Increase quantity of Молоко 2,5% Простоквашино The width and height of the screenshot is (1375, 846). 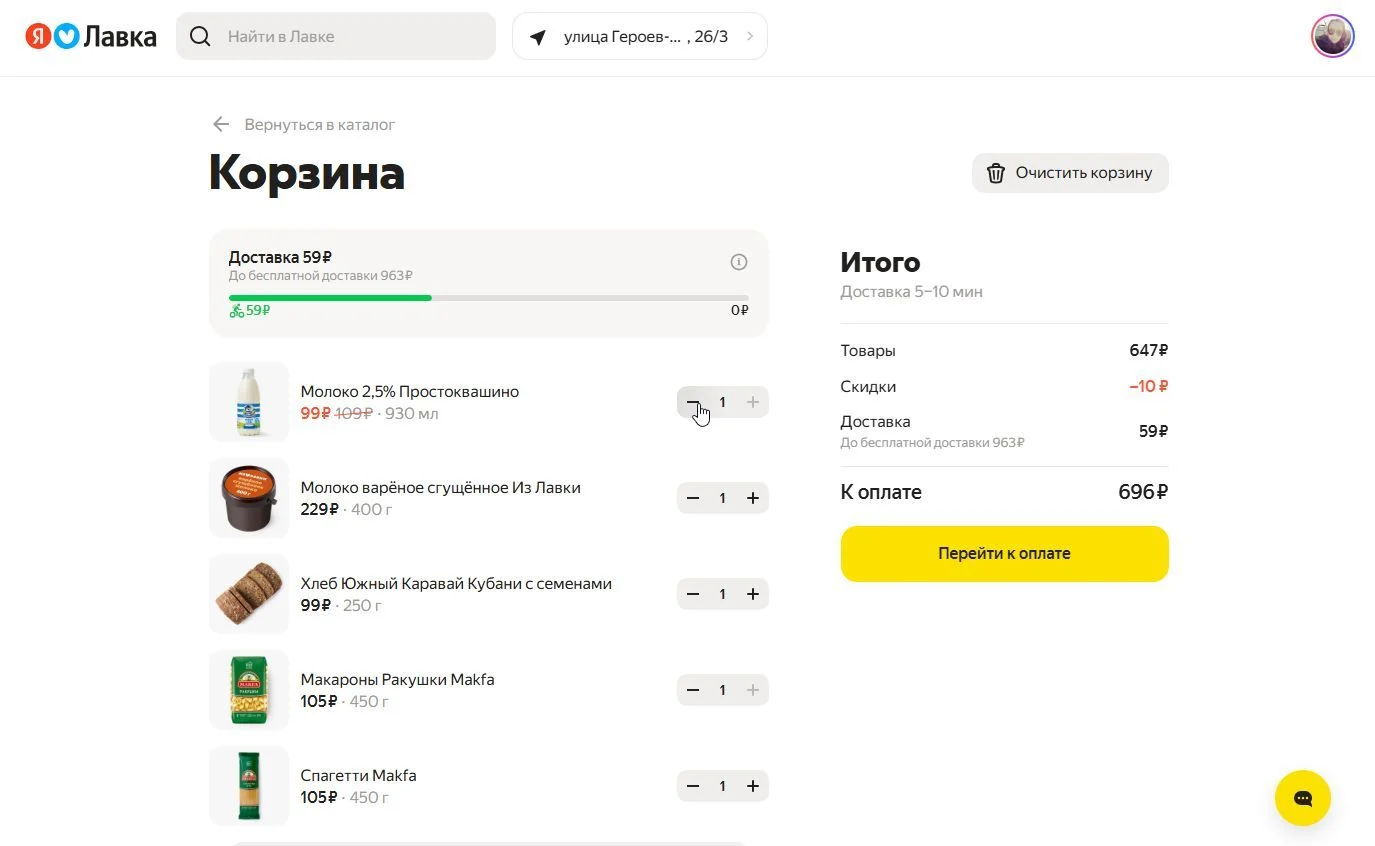click(753, 402)
